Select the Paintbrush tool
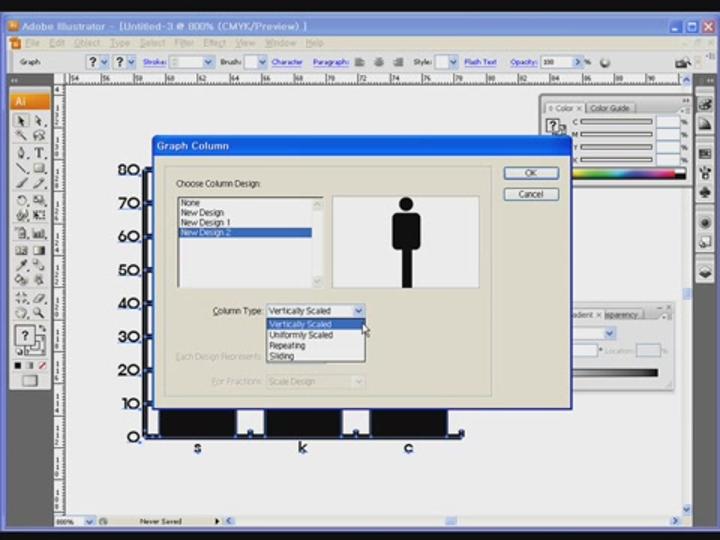The image size is (720, 540). (21, 183)
